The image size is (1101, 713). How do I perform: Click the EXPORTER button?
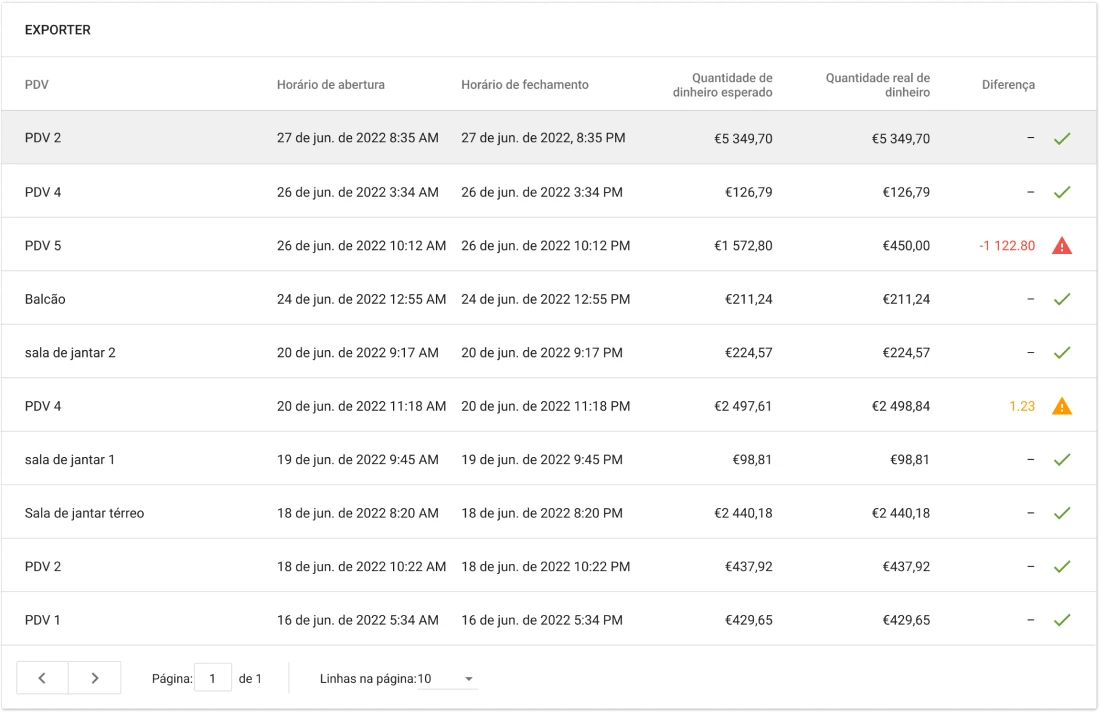pos(58,30)
